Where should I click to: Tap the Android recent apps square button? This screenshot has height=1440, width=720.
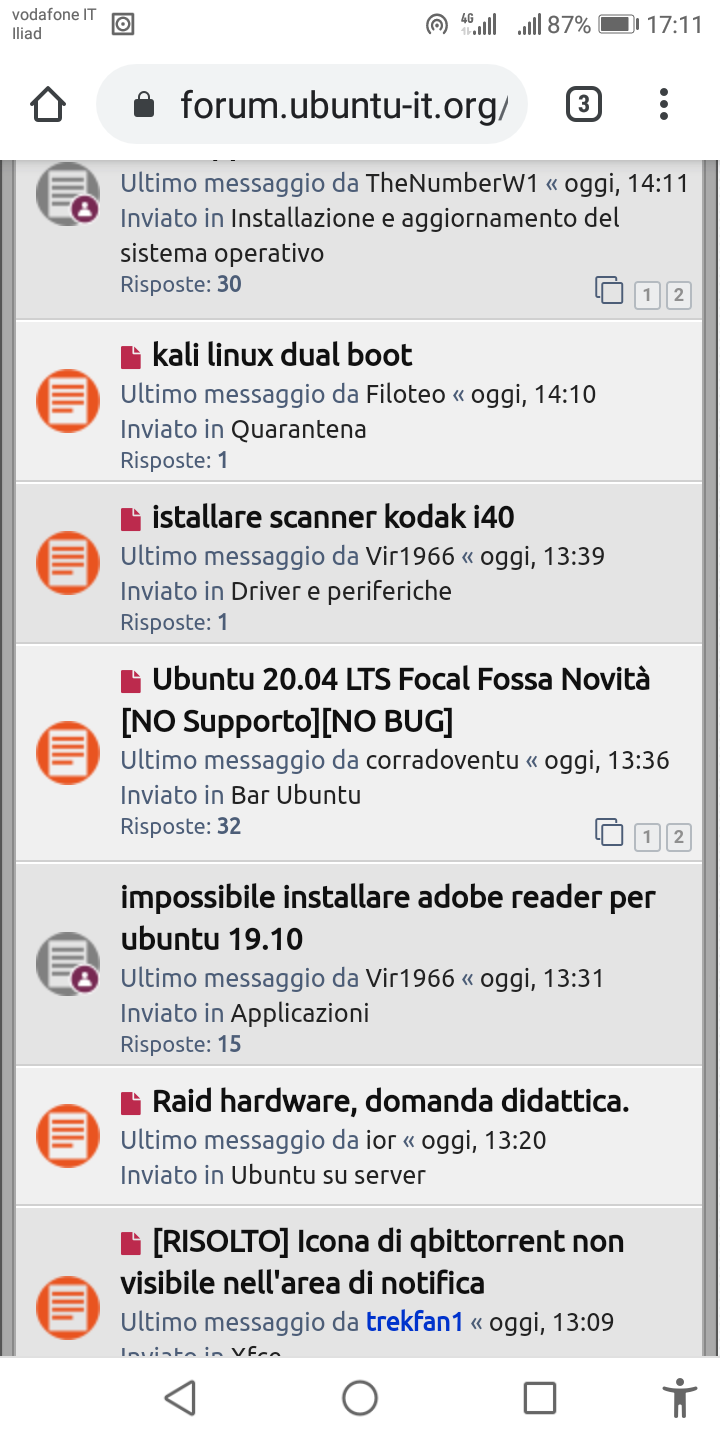[x=540, y=1398]
